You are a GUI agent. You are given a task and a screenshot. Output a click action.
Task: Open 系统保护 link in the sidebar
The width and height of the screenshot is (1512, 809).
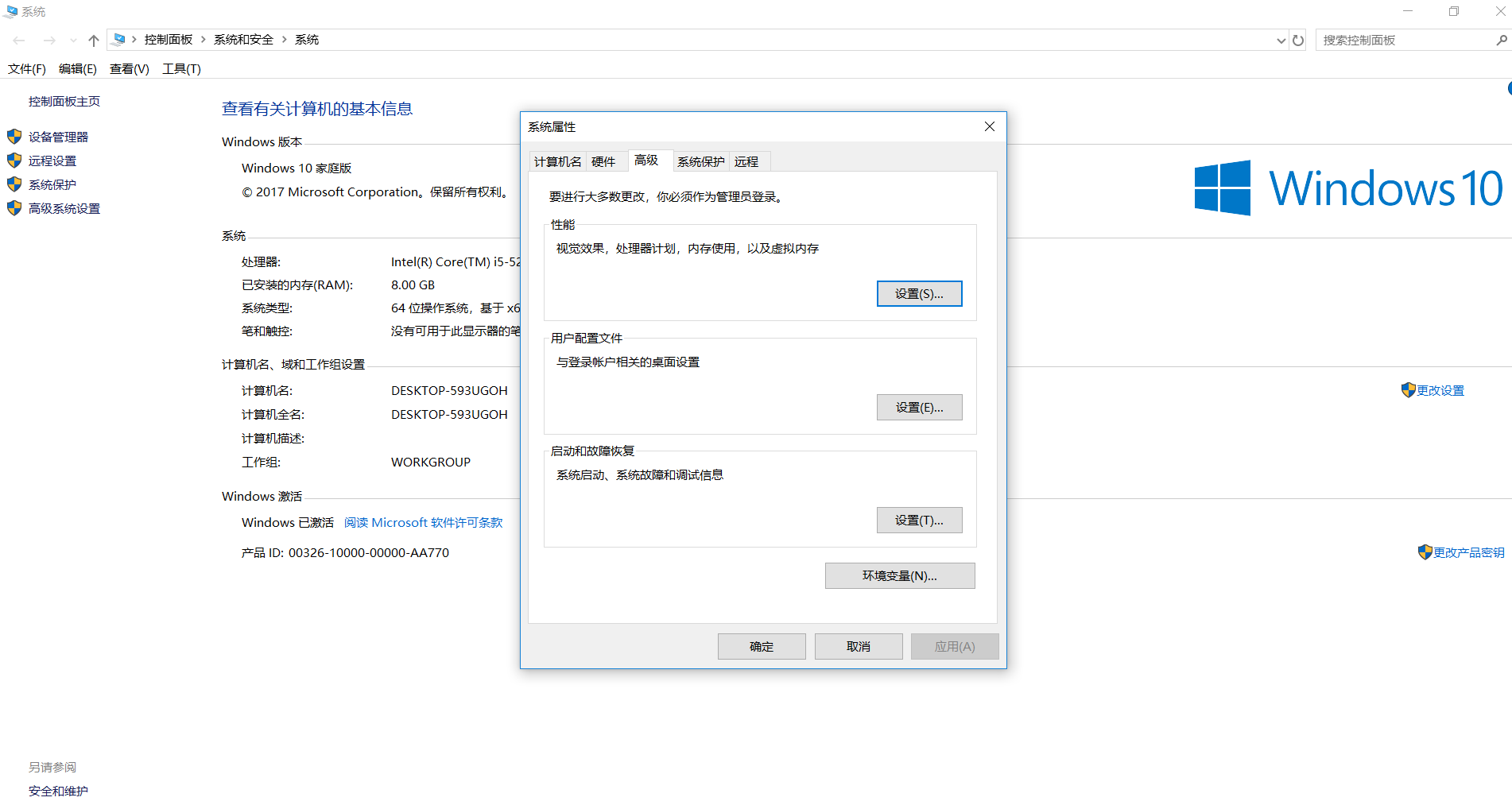pos(52,184)
